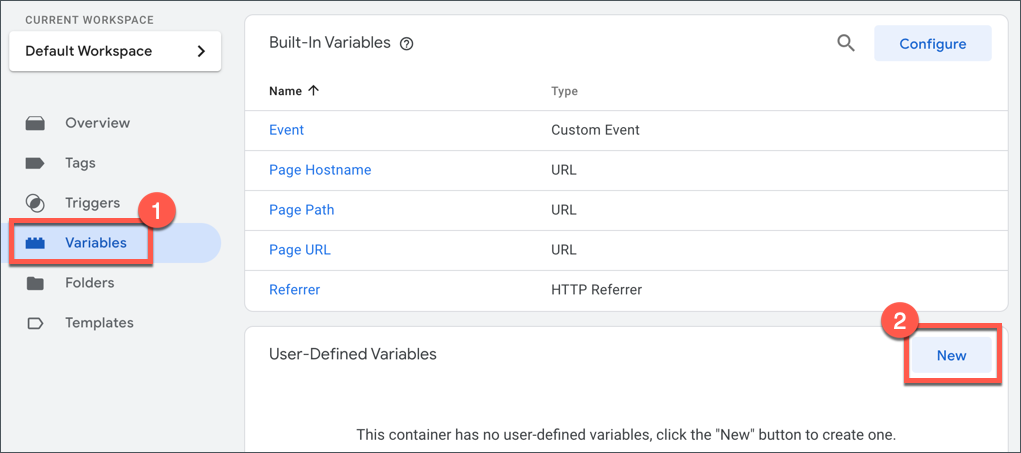Click the Templates outline tag icon
Screen dimensions: 1021x453
click(35, 323)
